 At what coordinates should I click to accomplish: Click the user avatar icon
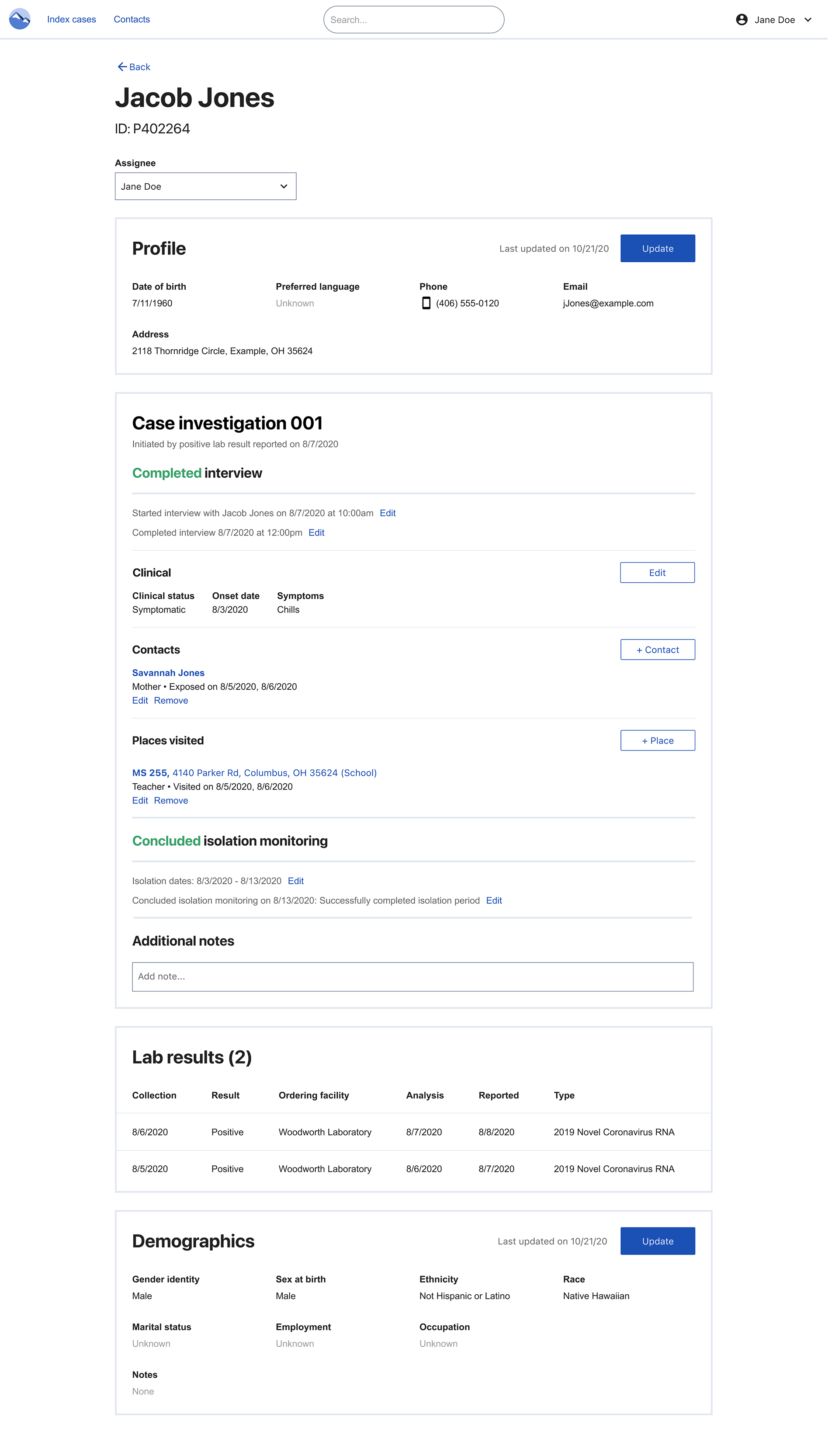(x=742, y=20)
